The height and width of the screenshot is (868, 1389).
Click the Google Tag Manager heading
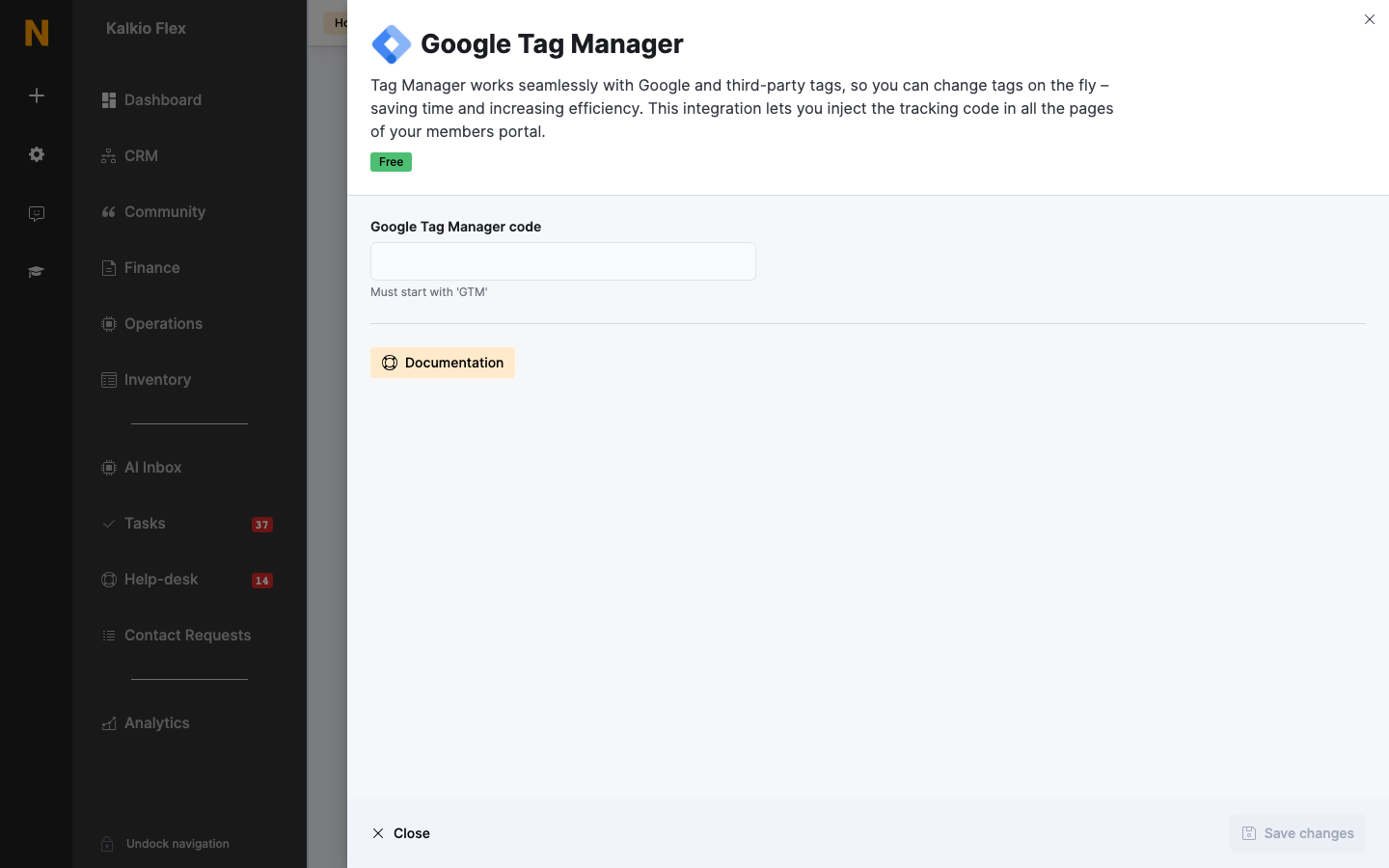point(552,44)
